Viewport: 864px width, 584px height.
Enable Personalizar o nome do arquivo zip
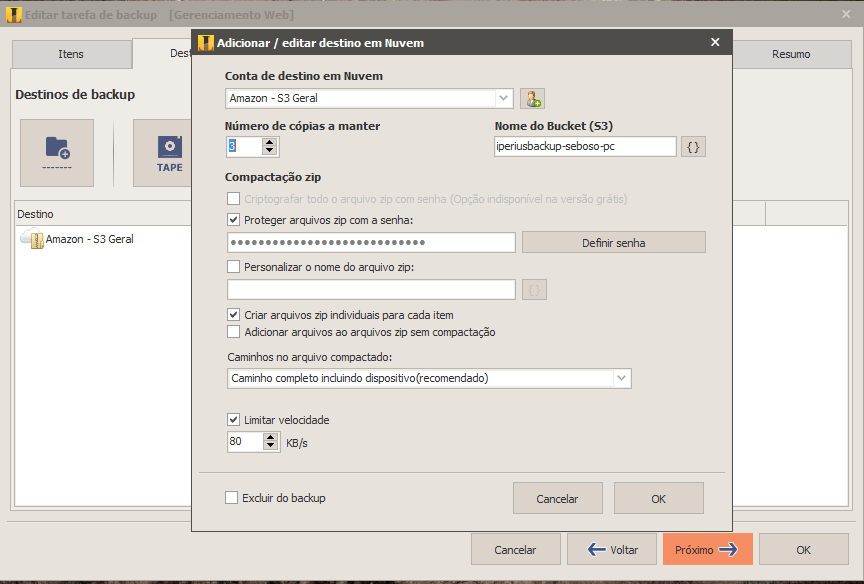click(x=234, y=267)
